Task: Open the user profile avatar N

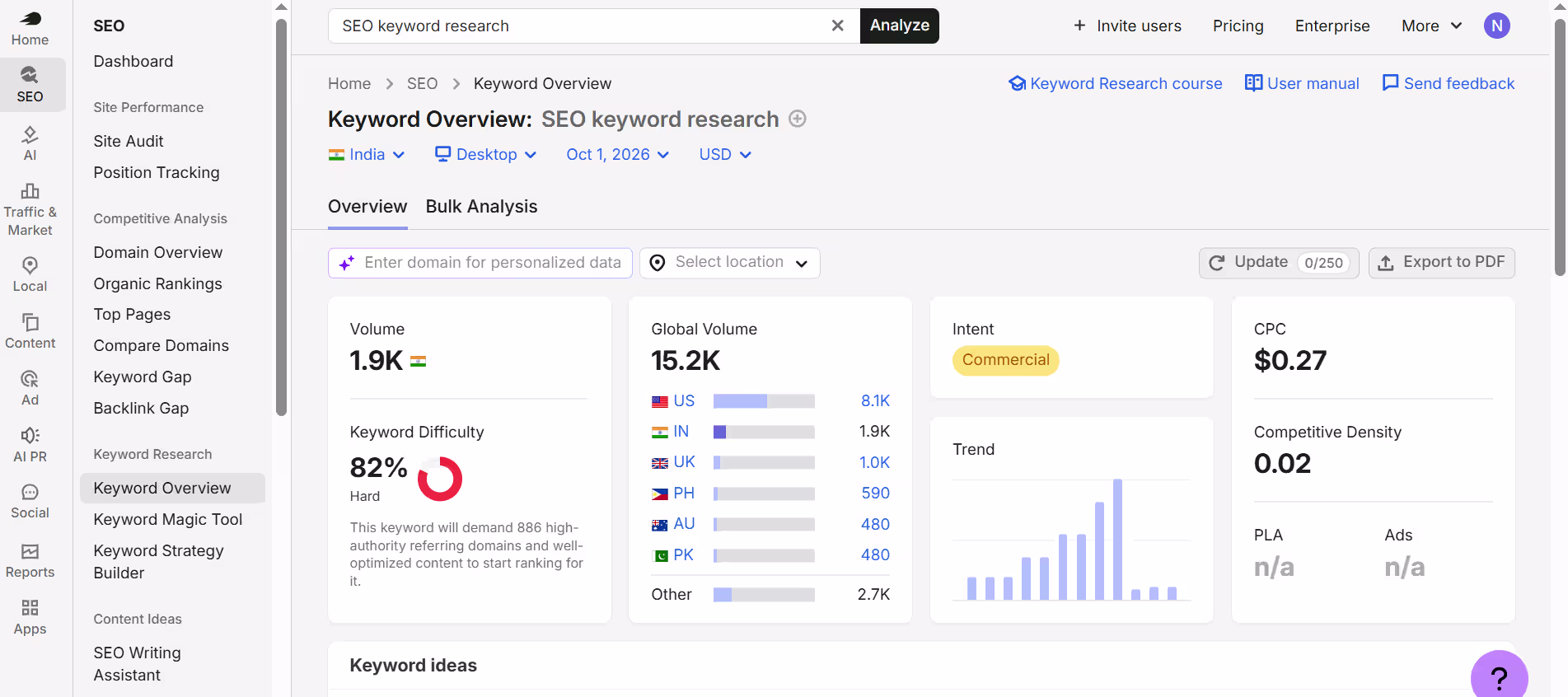Action: [1497, 26]
